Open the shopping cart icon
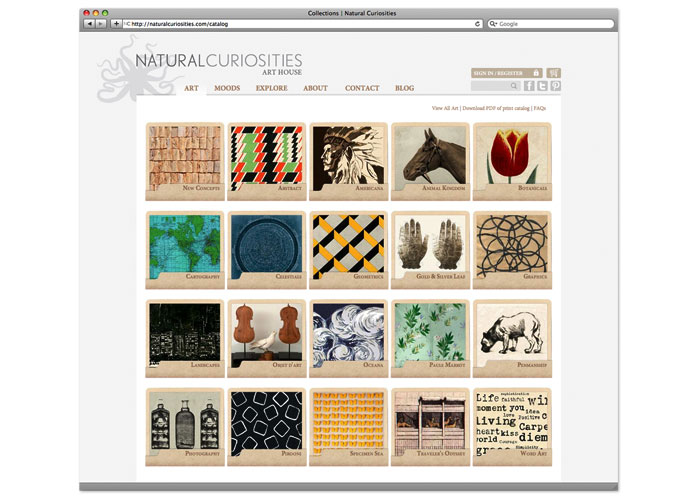This screenshot has width=700, height=500. pyautogui.click(x=554, y=73)
